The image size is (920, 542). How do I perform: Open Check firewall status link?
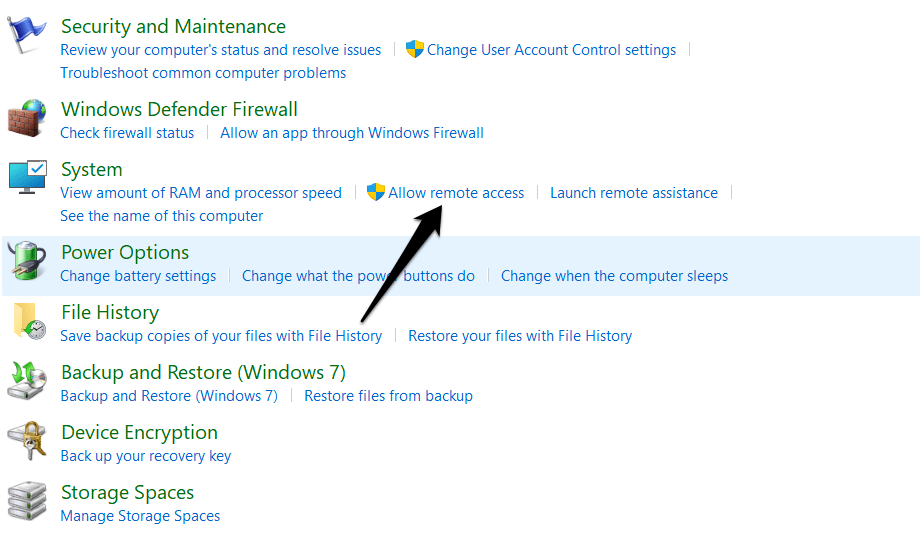coord(127,133)
